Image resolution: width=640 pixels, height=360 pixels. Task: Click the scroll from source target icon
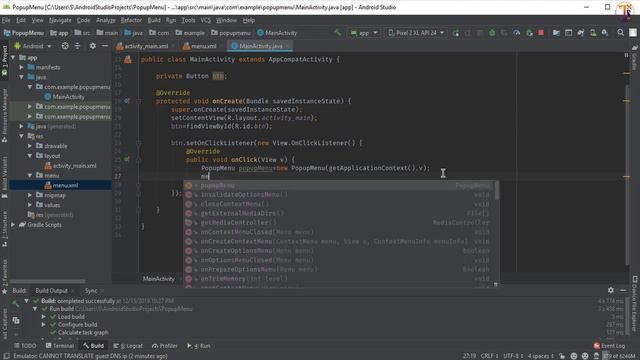65,46
